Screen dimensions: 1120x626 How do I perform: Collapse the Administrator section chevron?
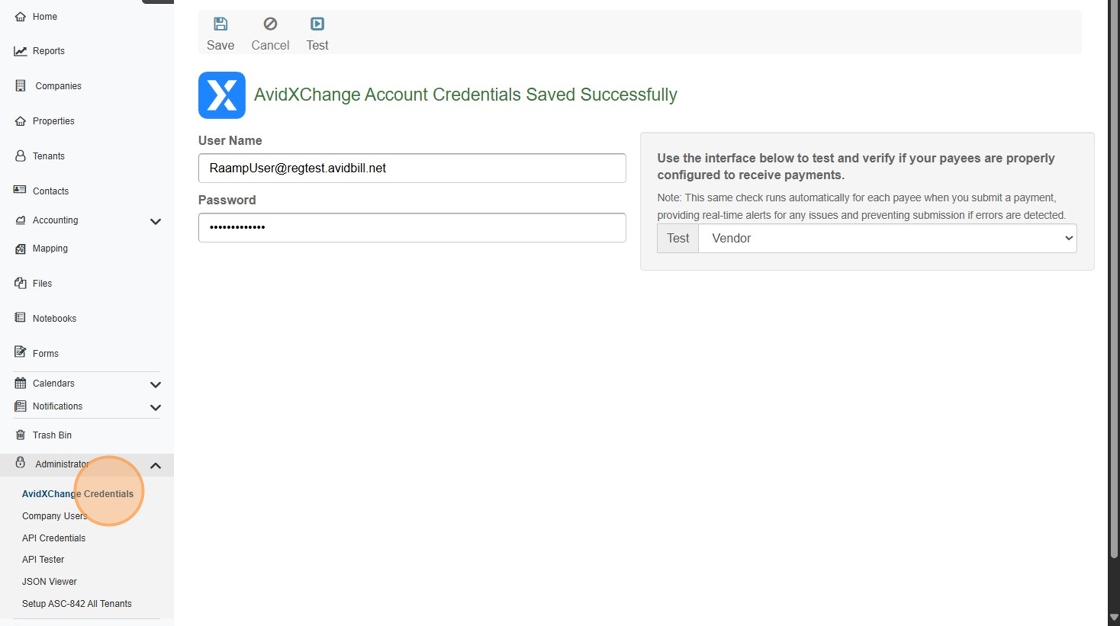point(155,465)
